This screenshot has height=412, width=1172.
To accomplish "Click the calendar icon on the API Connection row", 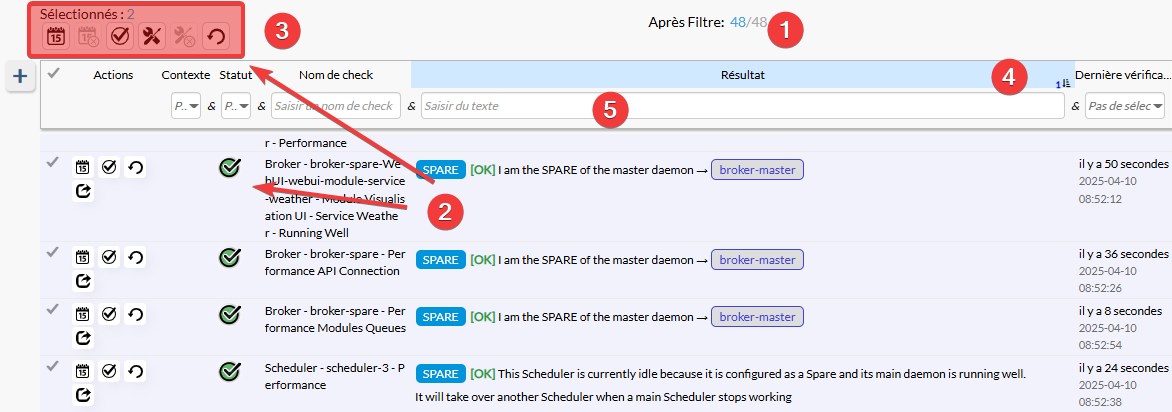I will [83, 258].
